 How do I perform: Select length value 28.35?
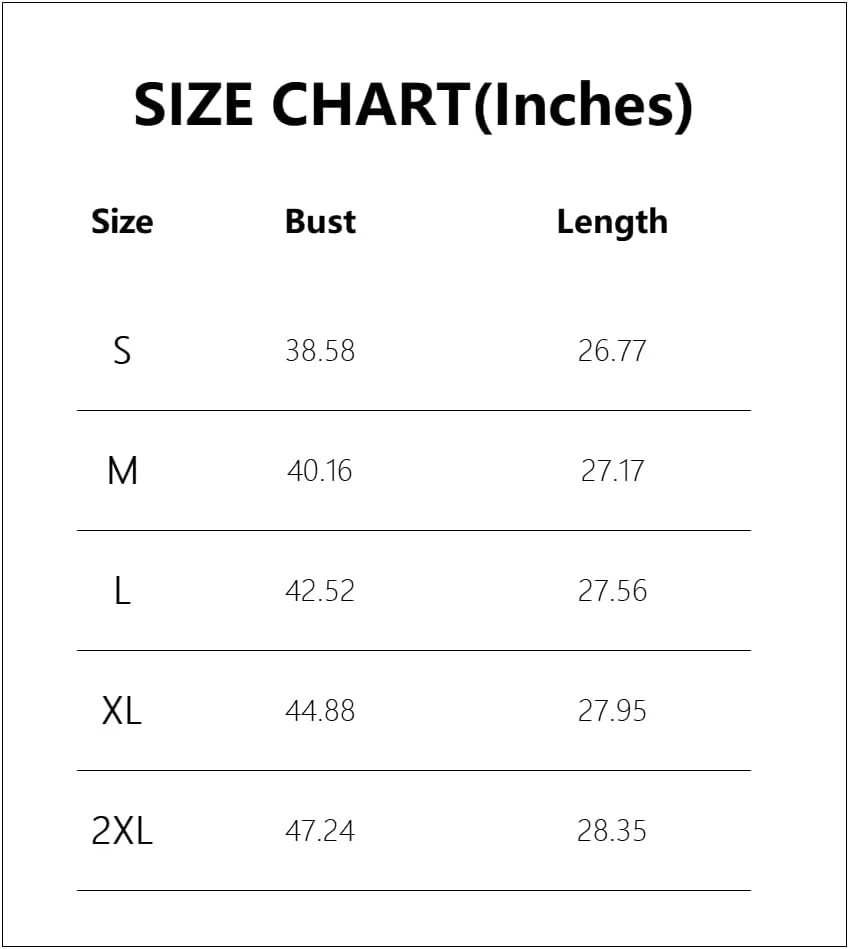point(612,831)
